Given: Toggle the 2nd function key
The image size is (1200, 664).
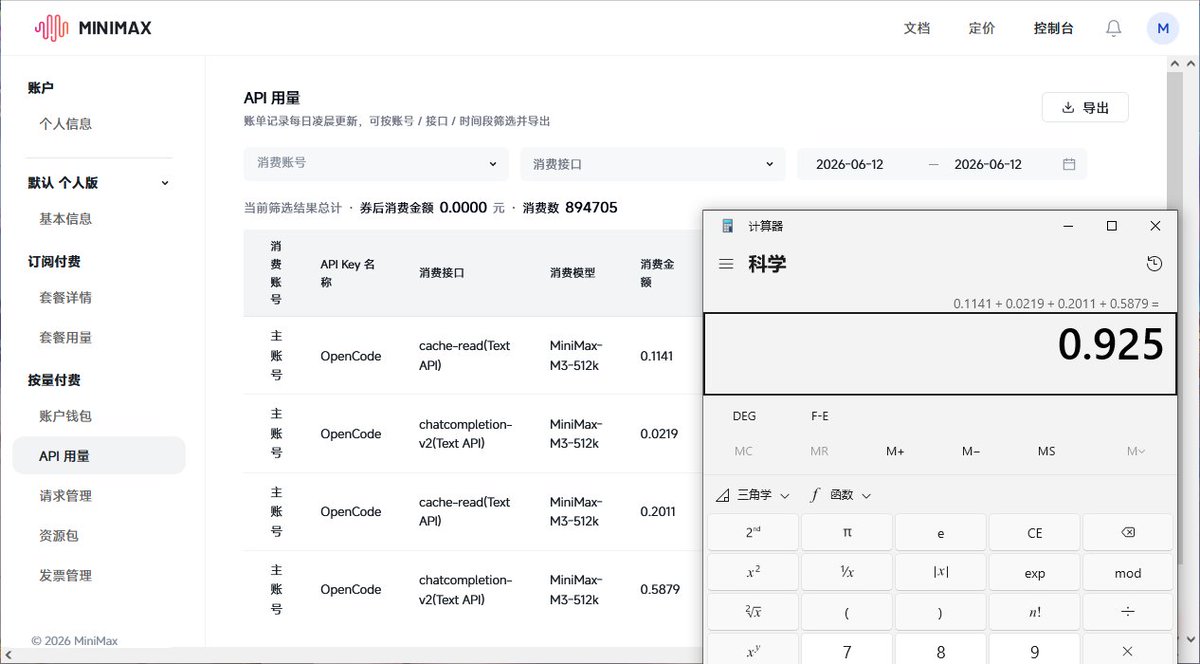Looking at the screenshot, I should pyautogui.click(x=753, y=533).
